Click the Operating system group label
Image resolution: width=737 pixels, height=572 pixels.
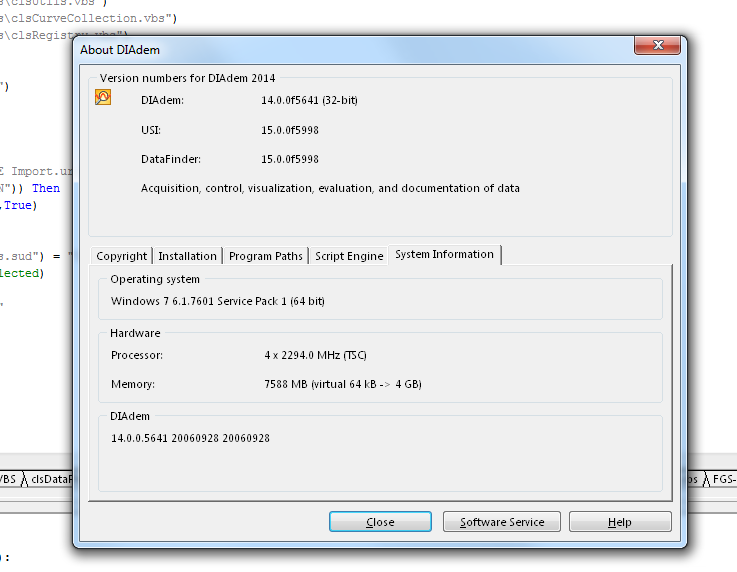155,279
